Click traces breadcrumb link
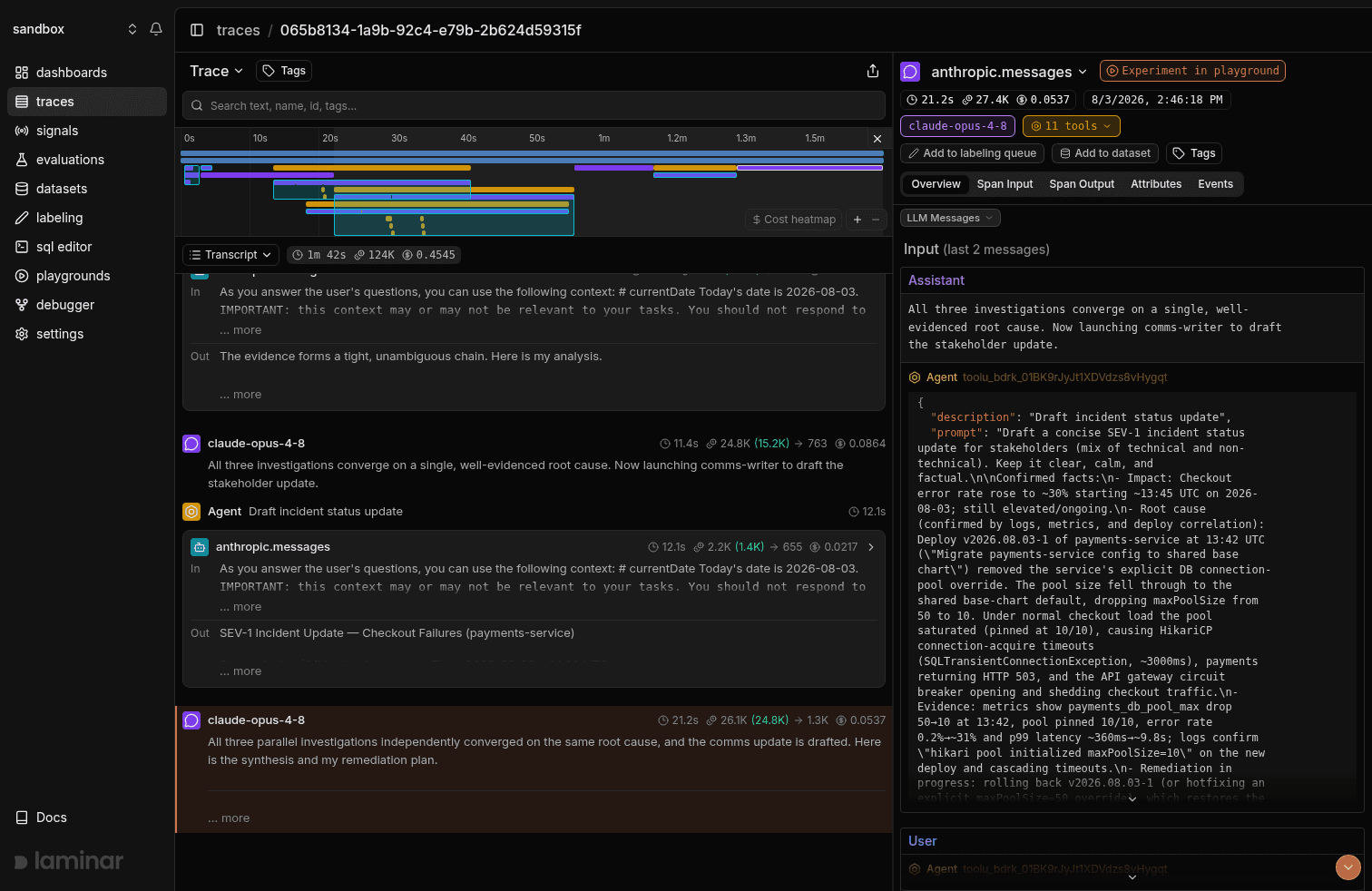This screenshot has width=1372, height=891. point(238,30)
